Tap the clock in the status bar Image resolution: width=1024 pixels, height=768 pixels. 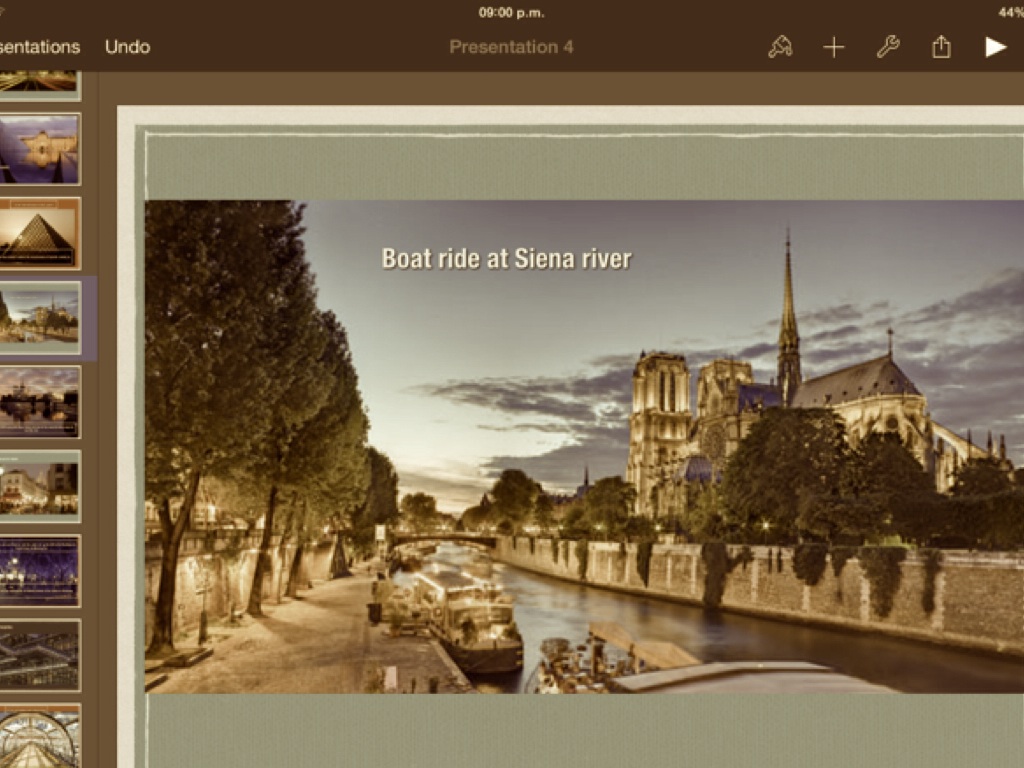click(x=511, y=12)
